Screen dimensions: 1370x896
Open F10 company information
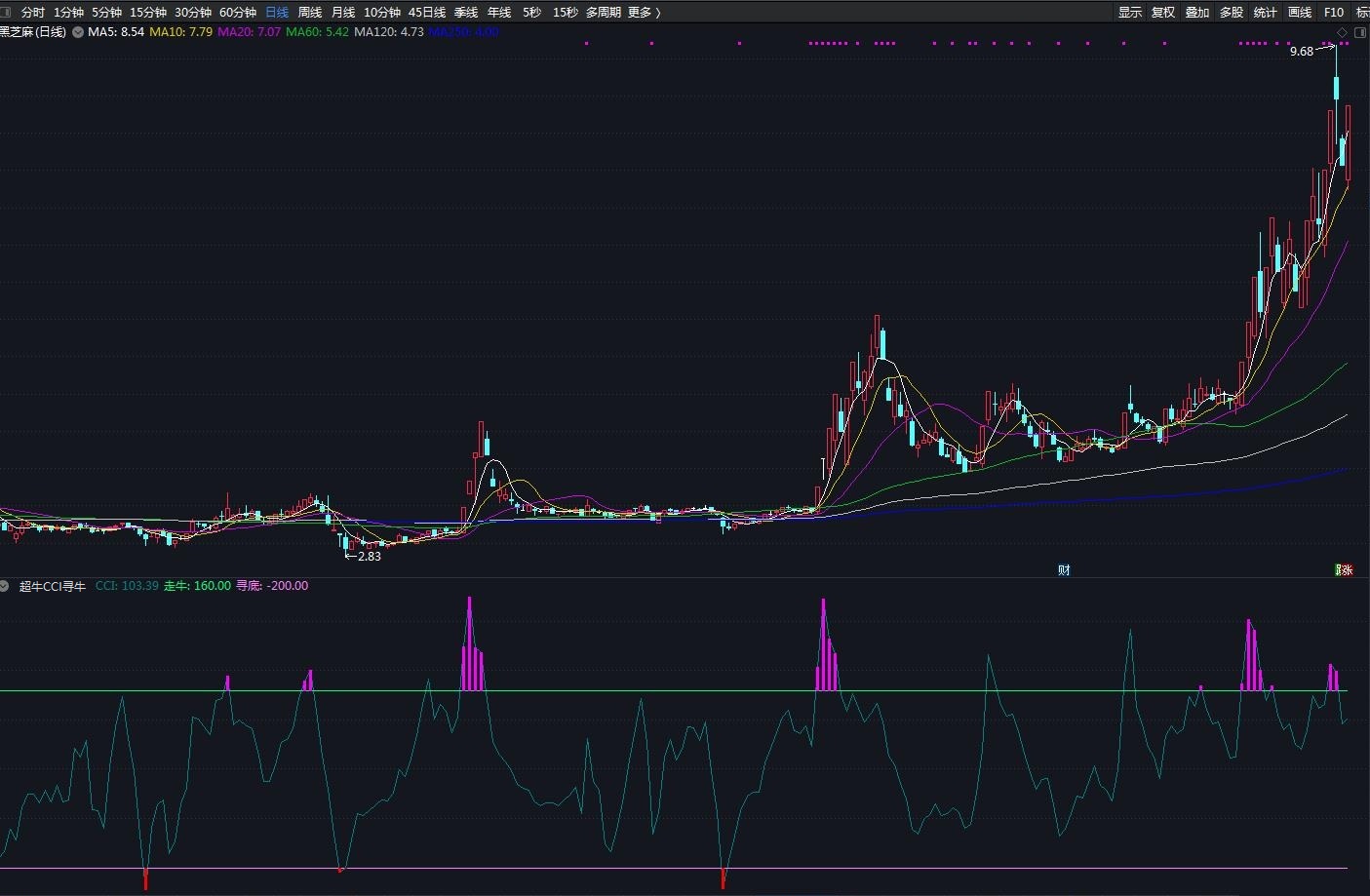coord(1334,13)
